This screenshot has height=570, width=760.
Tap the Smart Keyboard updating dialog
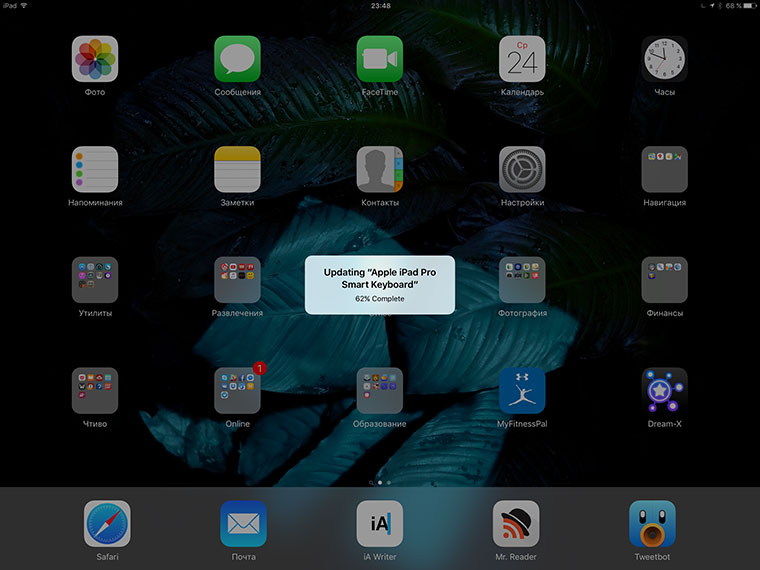pyautogui.click(x=380, y=285)
